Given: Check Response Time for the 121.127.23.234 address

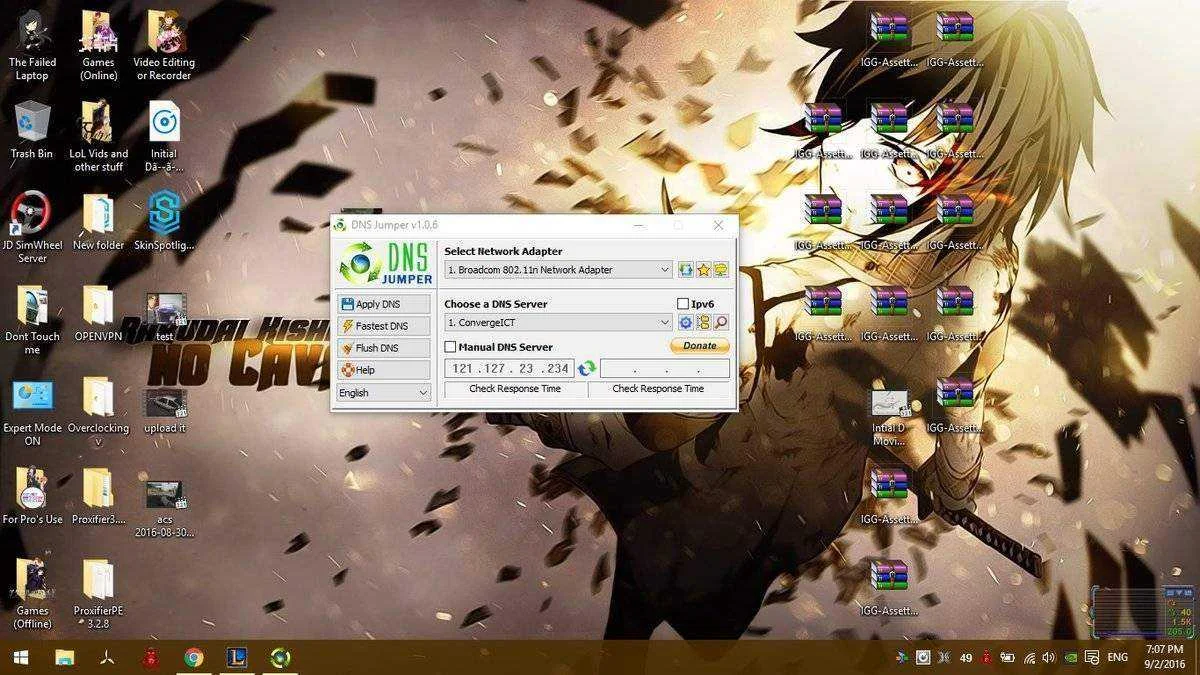Looking at the screenshot, I should click(x=515, y=389).
